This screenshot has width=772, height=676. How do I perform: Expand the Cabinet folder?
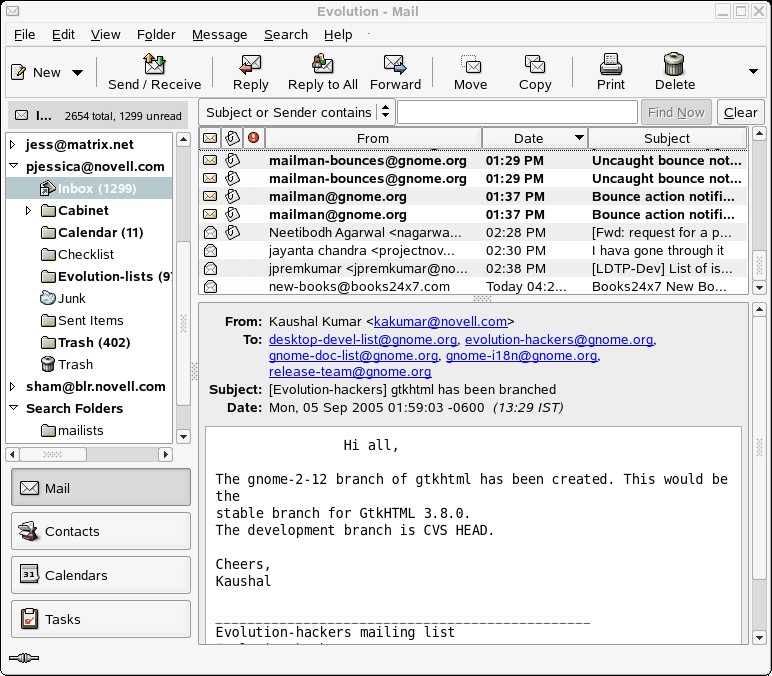tap(29, 211)
